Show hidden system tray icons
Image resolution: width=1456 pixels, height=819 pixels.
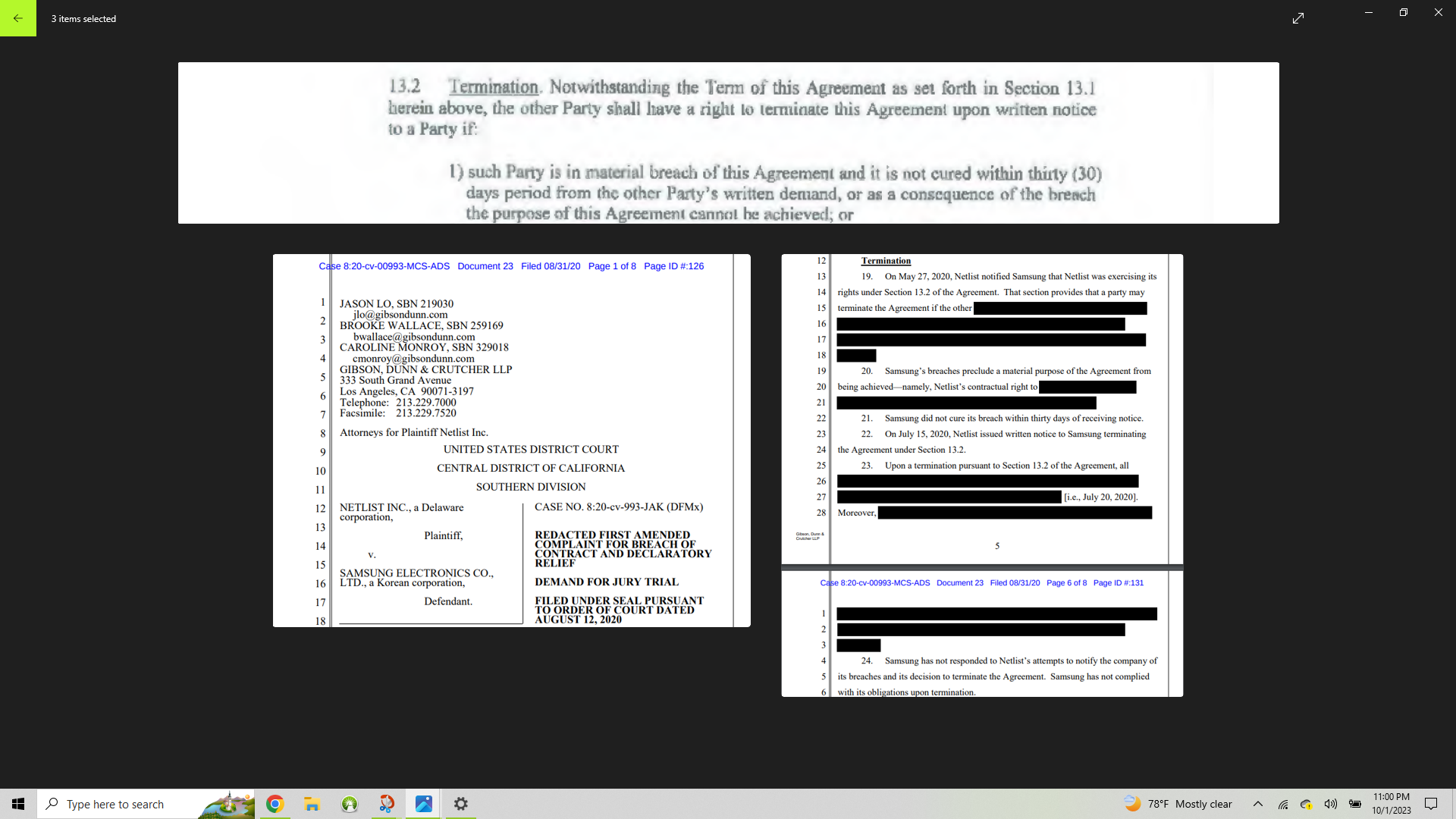click(1258, 804)
